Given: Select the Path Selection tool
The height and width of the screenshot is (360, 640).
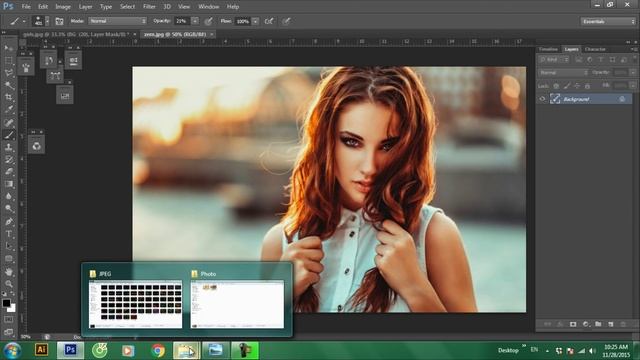Looking at the screenshot, I should (9, 246).
